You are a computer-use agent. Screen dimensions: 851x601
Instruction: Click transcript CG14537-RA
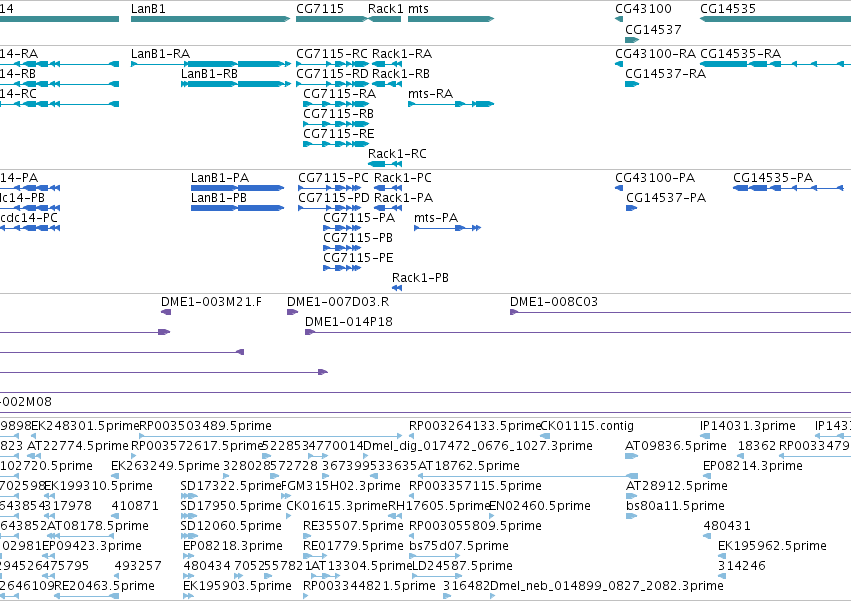[632, 84]
